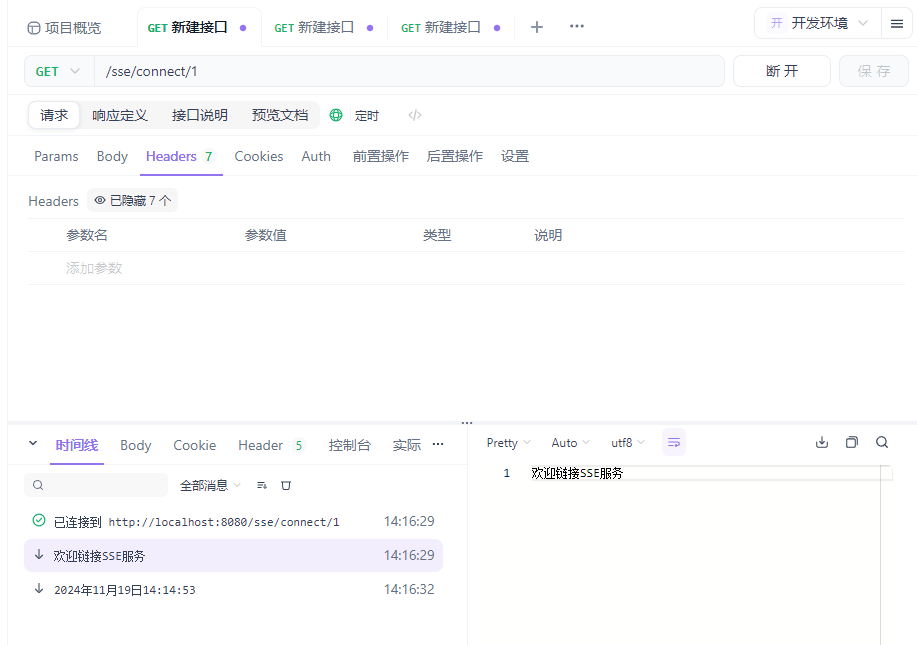Open more response tabs ellipsis
This screenshot has height=645, width=917.
point(438,444)
